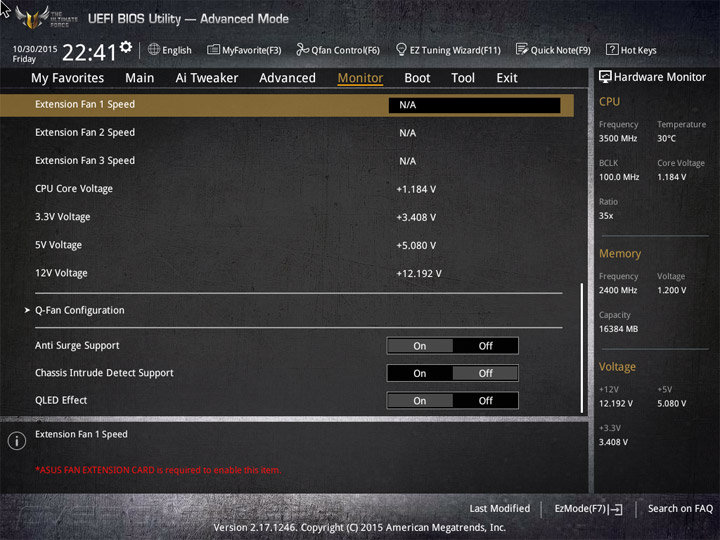This screenshot has width=720, height=540.
Task: Turn Chassis Intrude Detect Support On
Action: point(420,373)
